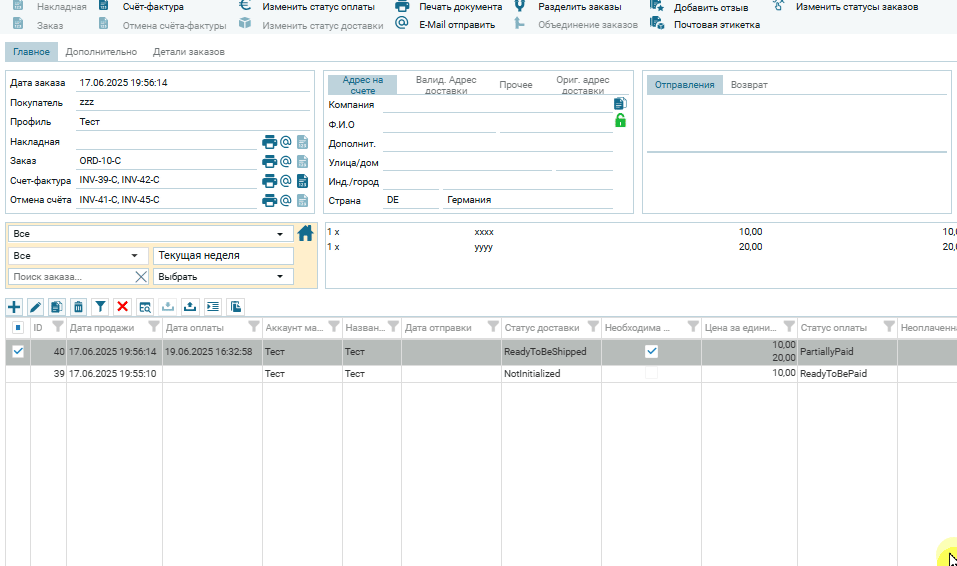
Task: Click the Поиск заказа search field
Action: (x=70, y=277)
